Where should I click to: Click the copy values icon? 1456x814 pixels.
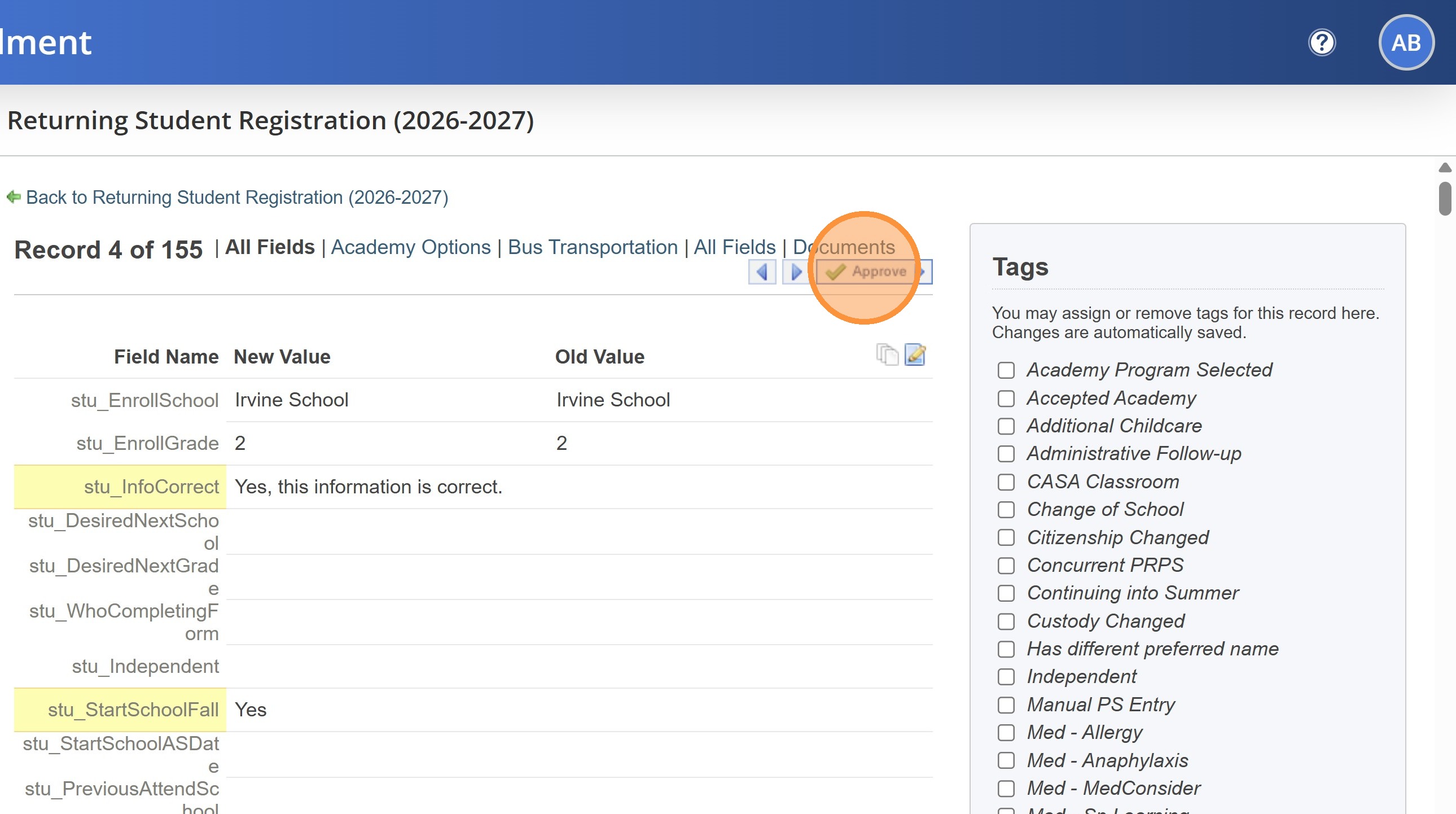pos(887,355)
